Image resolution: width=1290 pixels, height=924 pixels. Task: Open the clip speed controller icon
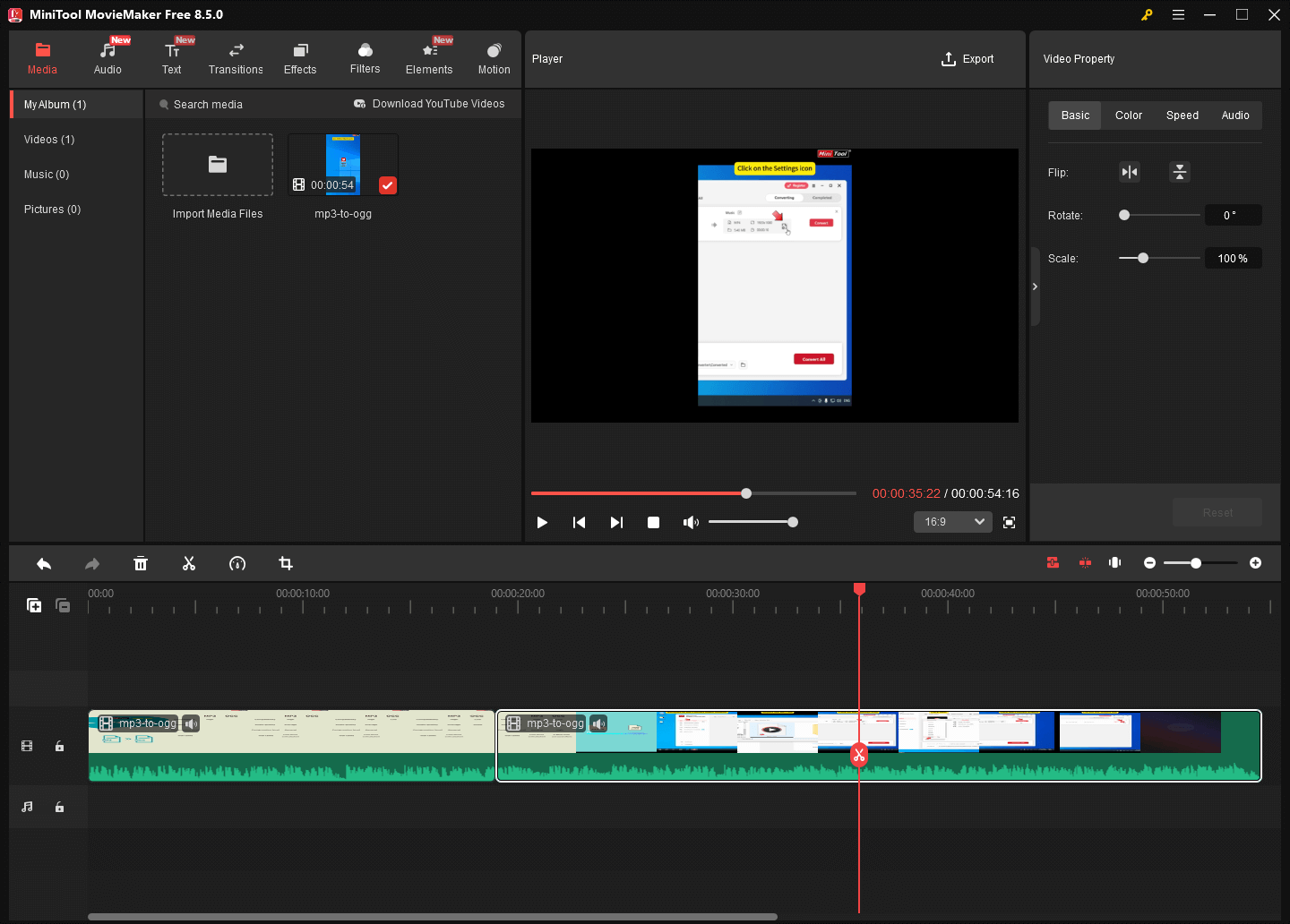coord(237,563)
